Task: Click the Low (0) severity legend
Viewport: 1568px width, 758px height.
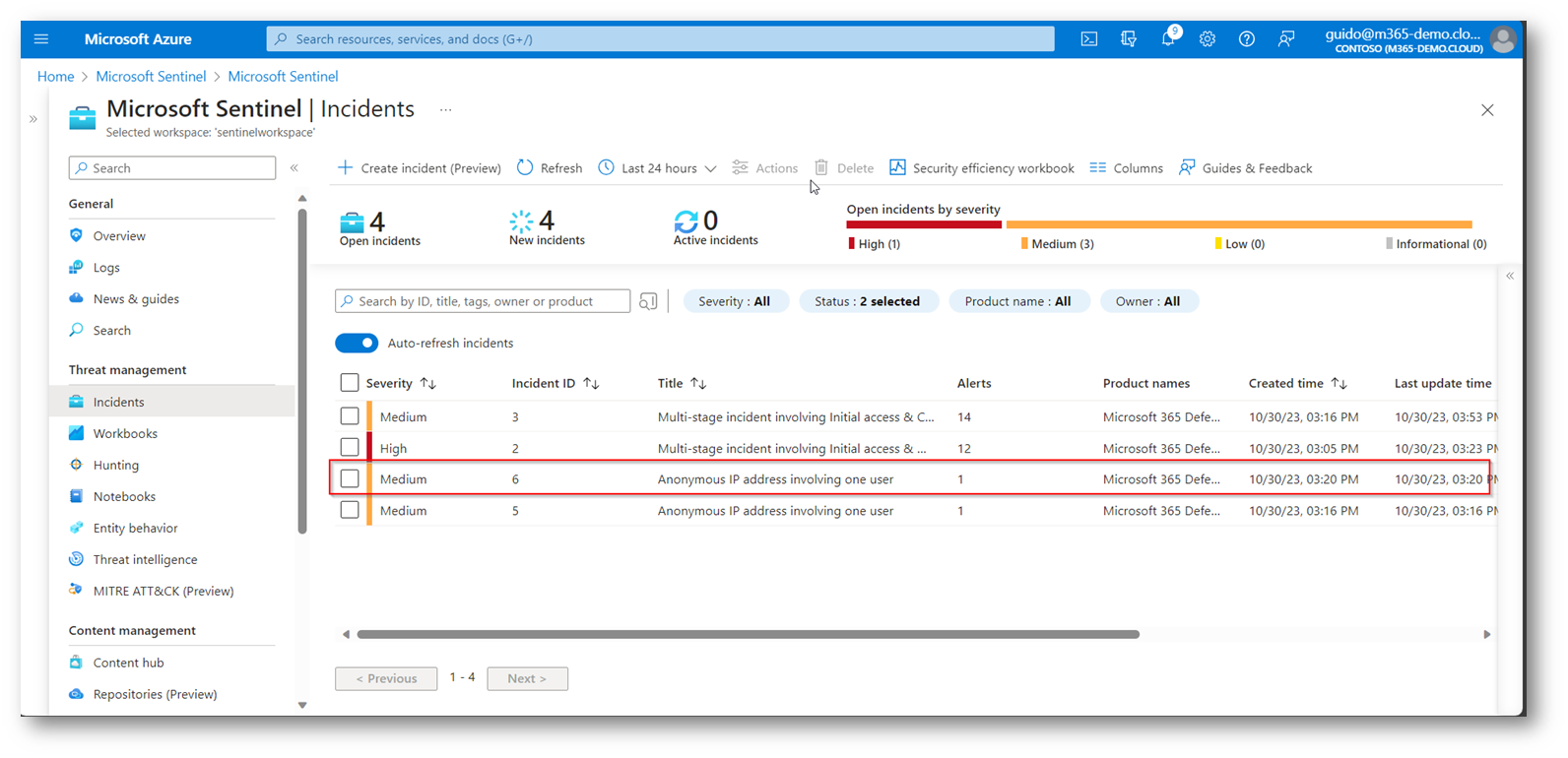Action: click(1240, 244)
